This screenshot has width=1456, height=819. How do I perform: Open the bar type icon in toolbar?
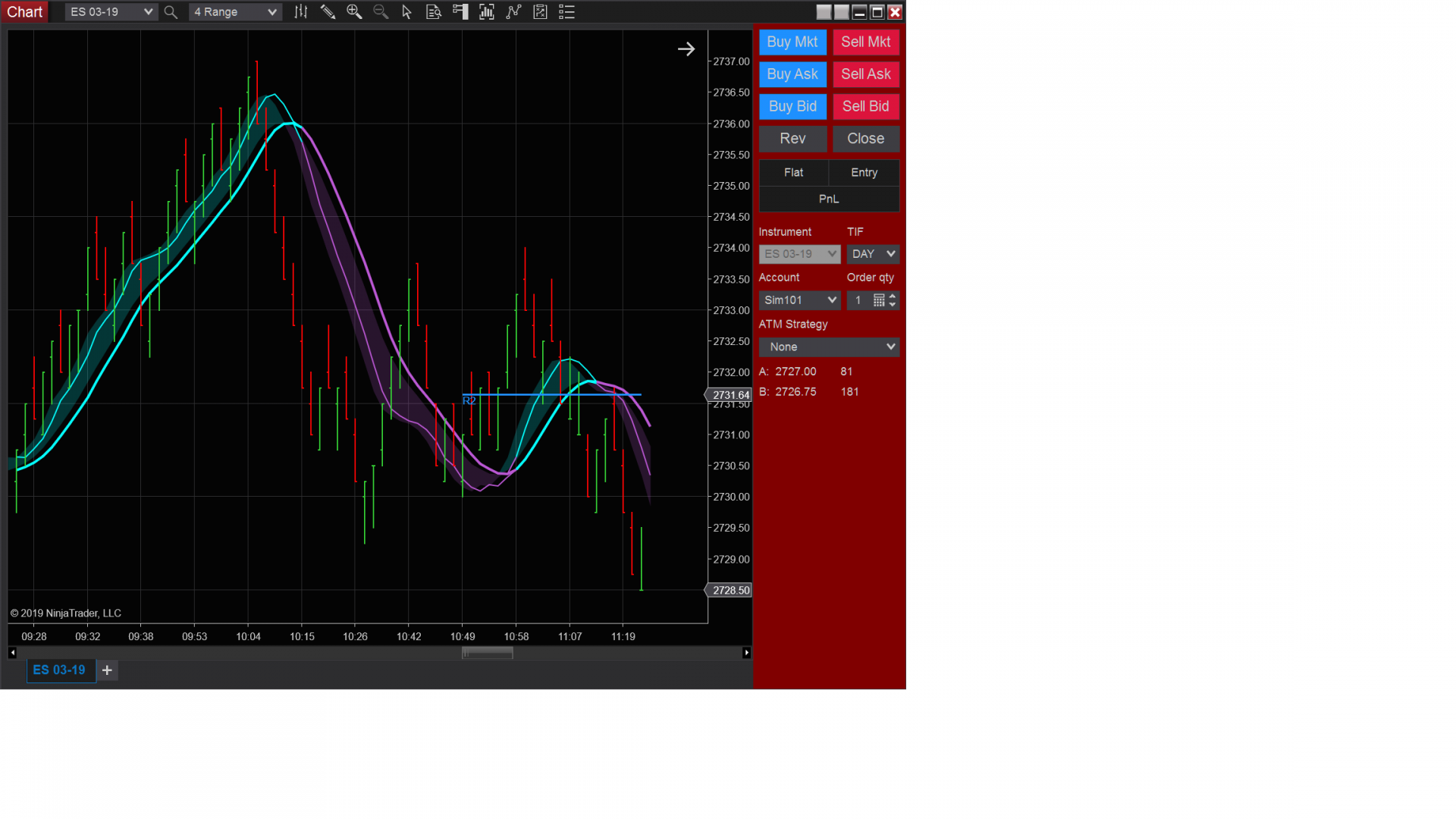click(x=301, y=12)
